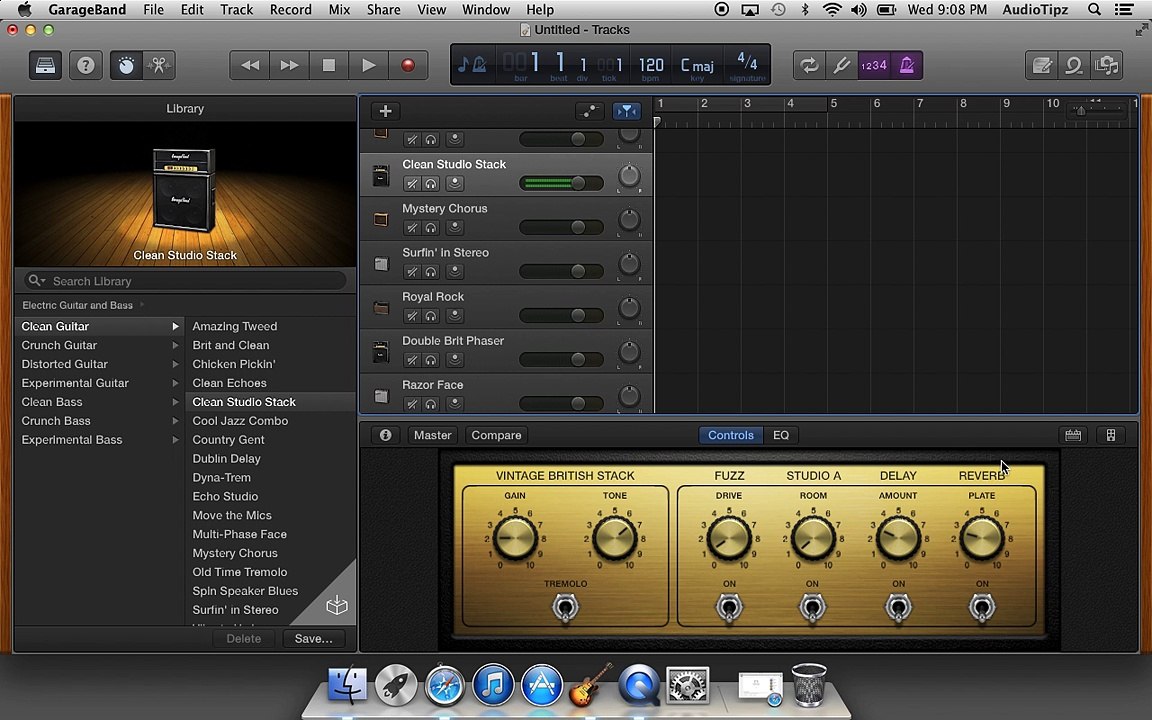Select the Cool Jazz Combo patch

240,421
